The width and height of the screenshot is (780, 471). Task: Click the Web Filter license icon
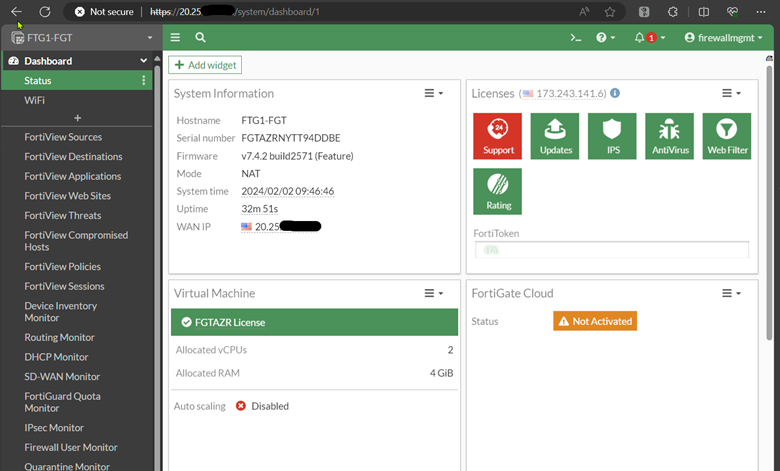tap(727, 135)
